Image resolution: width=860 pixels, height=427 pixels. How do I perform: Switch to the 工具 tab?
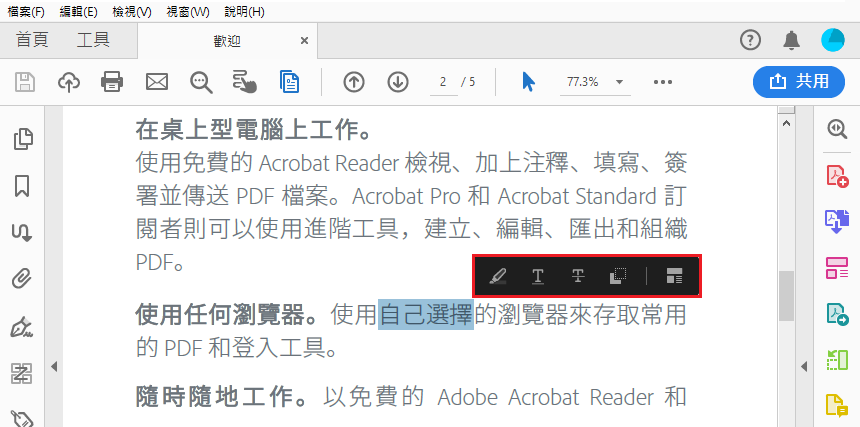tap(93, 40)
